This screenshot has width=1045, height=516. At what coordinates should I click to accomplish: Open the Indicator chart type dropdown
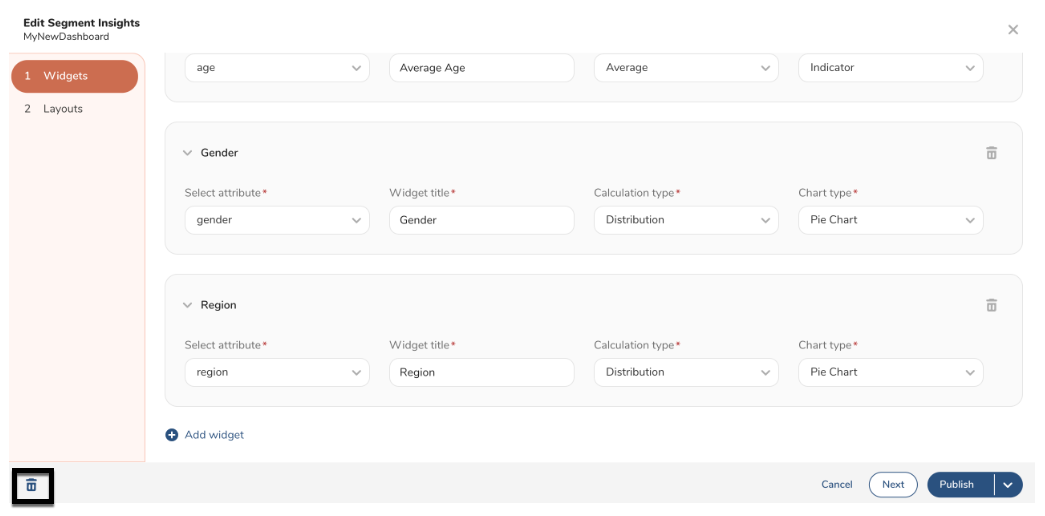[890, 68]
